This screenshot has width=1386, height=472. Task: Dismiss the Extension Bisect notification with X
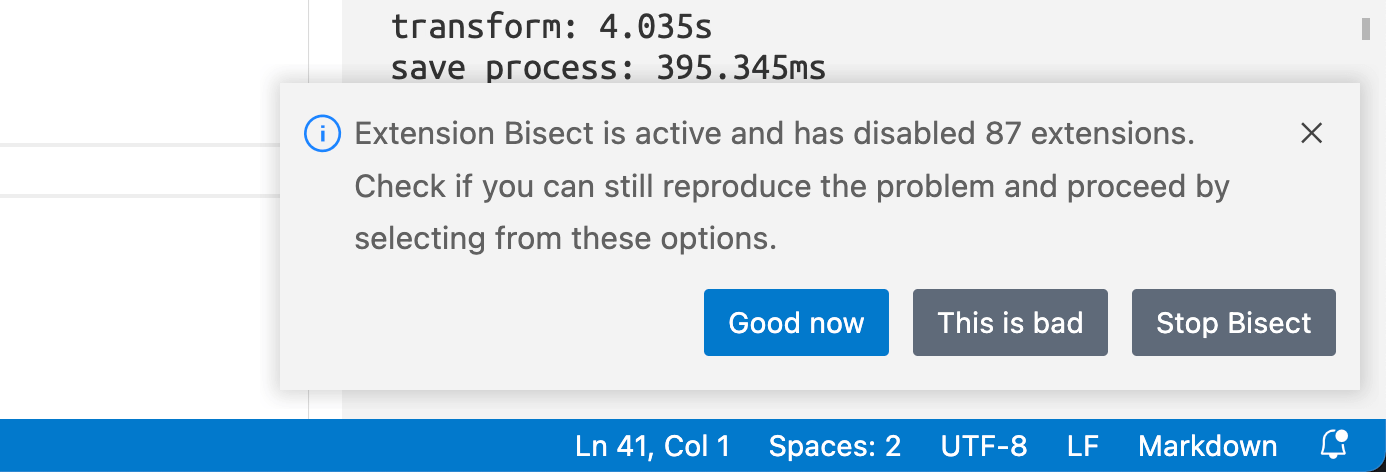(1311, 133)
